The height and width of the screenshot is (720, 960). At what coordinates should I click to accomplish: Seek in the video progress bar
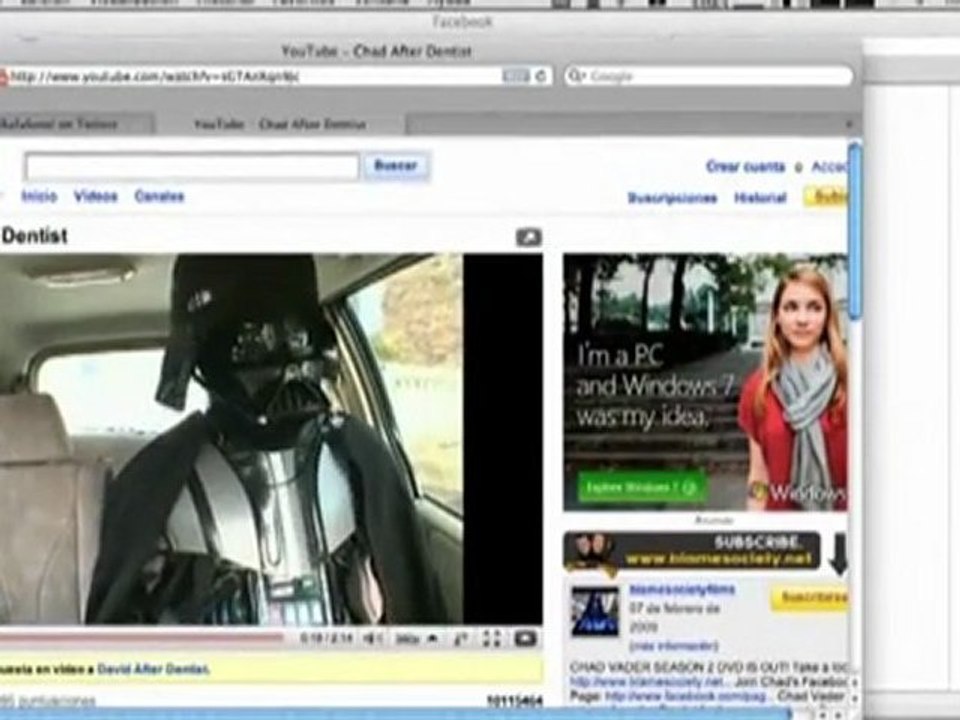click(x=141, y=639)
